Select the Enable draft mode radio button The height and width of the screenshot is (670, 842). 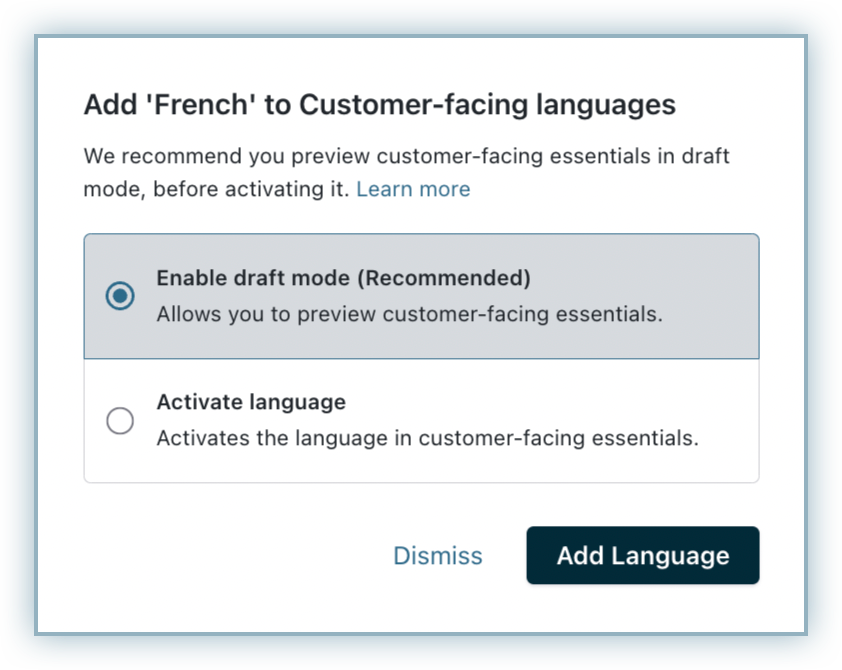click(x=120, y=296)
